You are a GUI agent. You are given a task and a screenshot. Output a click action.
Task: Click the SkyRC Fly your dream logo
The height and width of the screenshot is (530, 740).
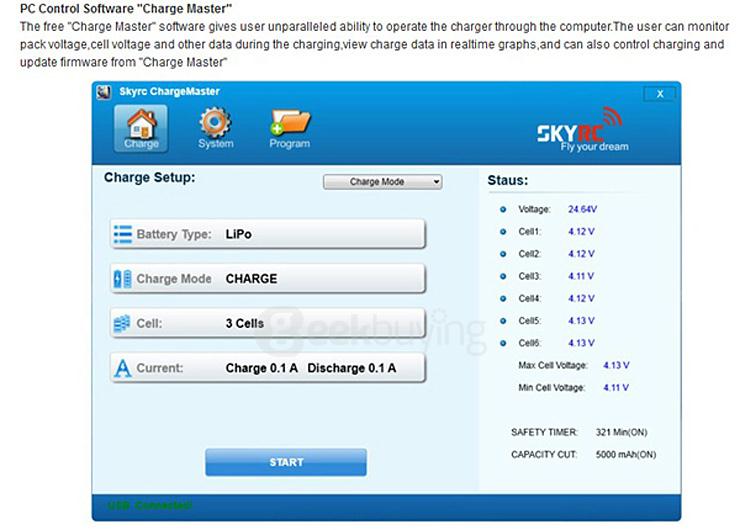point(583,130)
